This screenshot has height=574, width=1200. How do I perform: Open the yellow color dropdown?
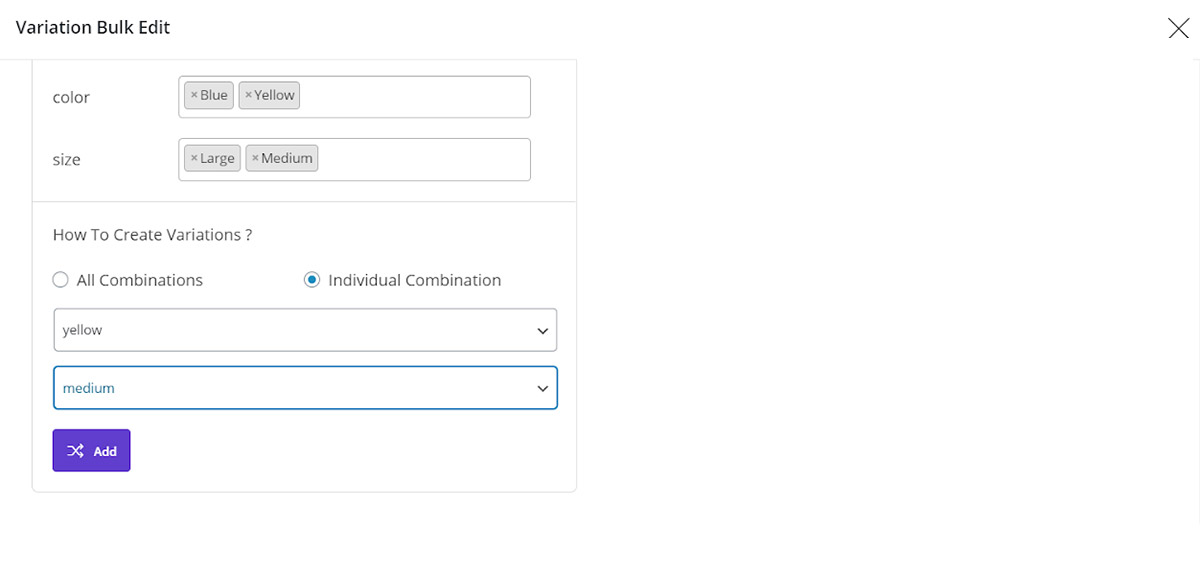tap(305, 330)
